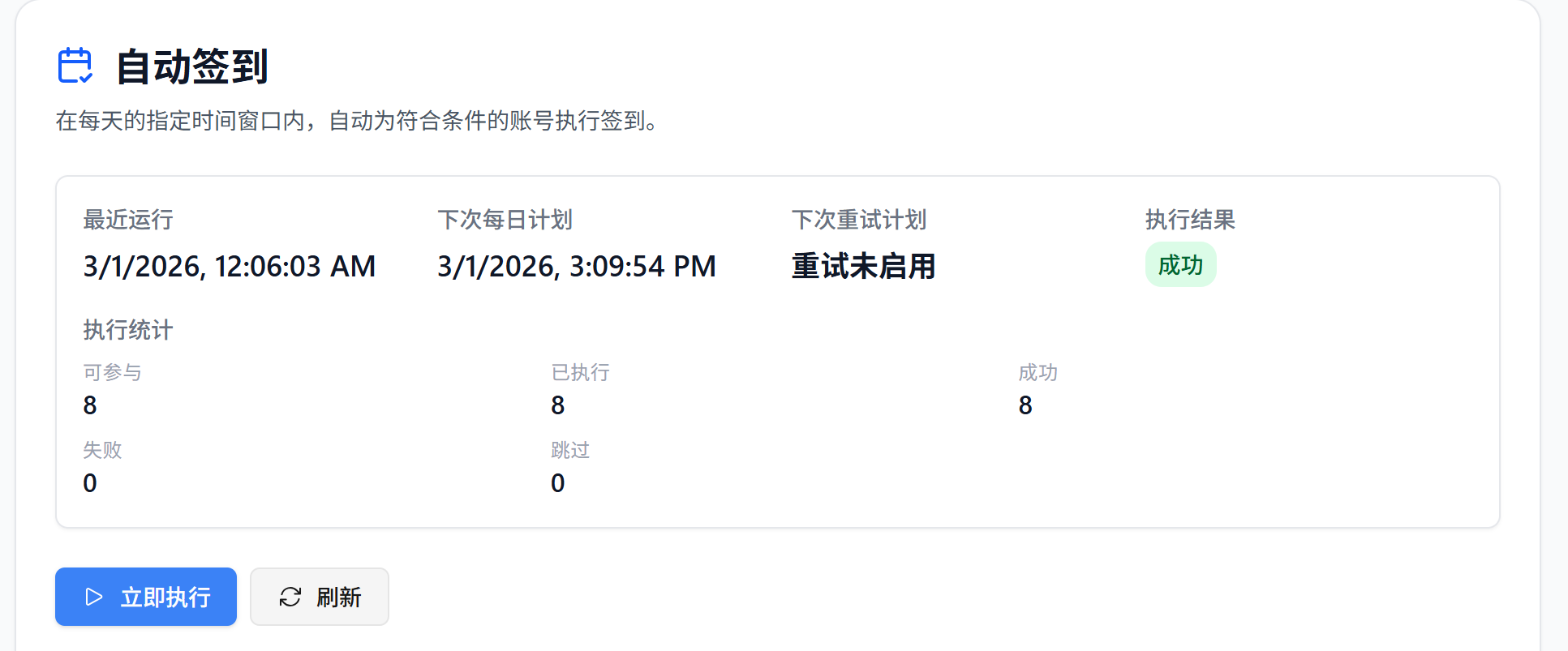Click the play icon in 立即执行 button

94,597
